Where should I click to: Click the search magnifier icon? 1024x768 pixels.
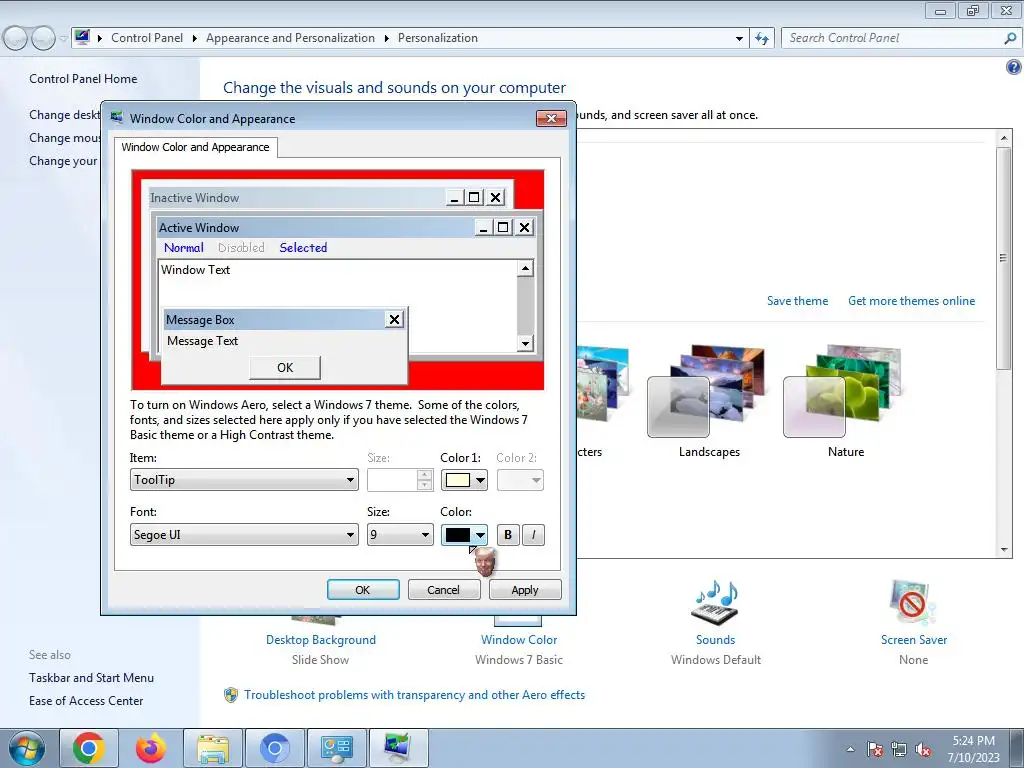pos(1010,38)
